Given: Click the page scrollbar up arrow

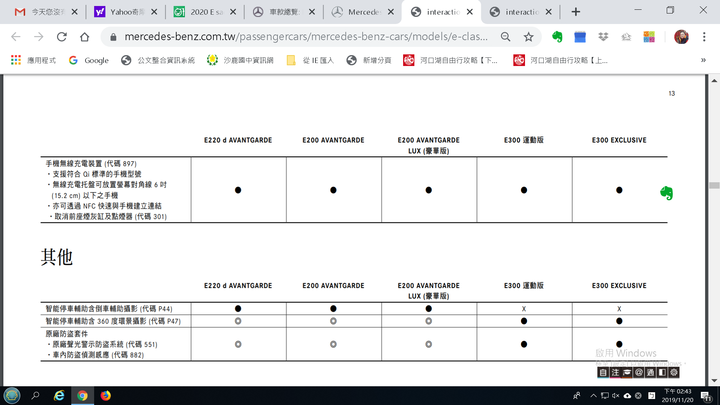Looking at the screenshot, I should coord(714,81).
